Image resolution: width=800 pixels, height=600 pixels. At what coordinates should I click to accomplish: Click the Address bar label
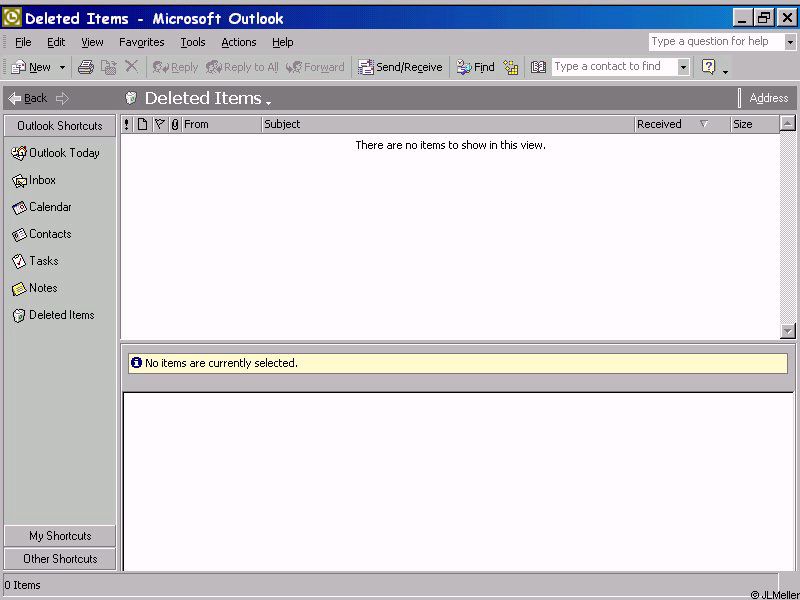coord(768,98)
